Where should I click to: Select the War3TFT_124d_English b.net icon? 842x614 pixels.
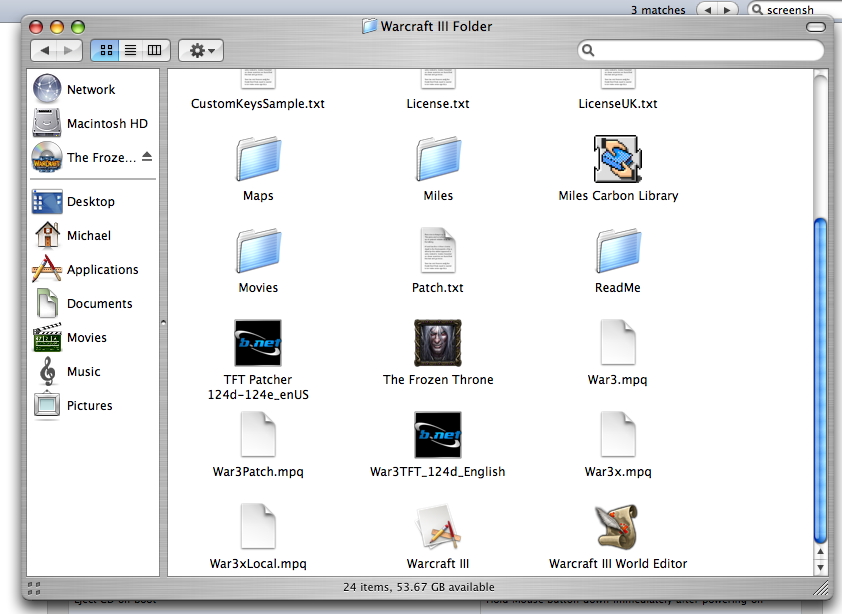(438, 435)
